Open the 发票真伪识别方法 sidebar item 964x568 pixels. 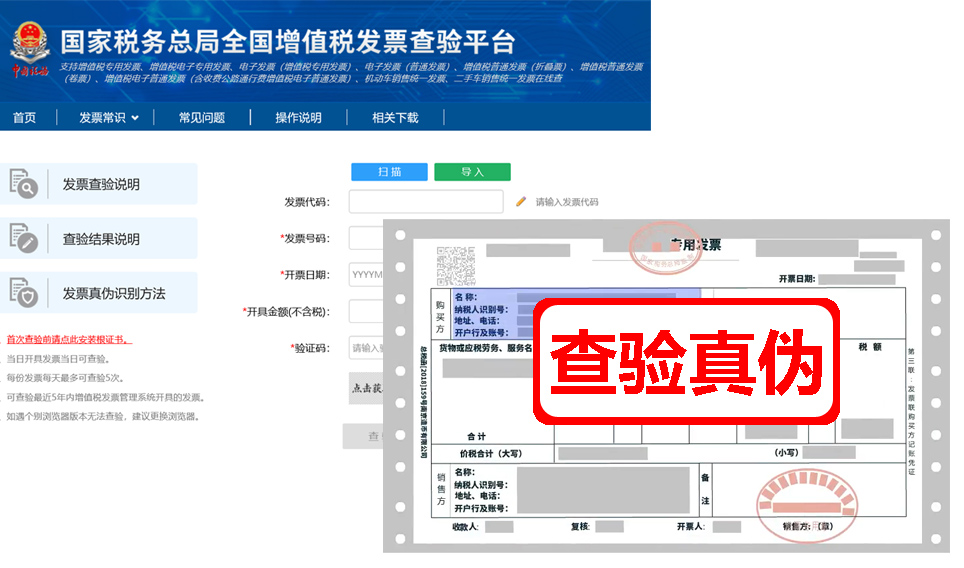click(98, 293)
